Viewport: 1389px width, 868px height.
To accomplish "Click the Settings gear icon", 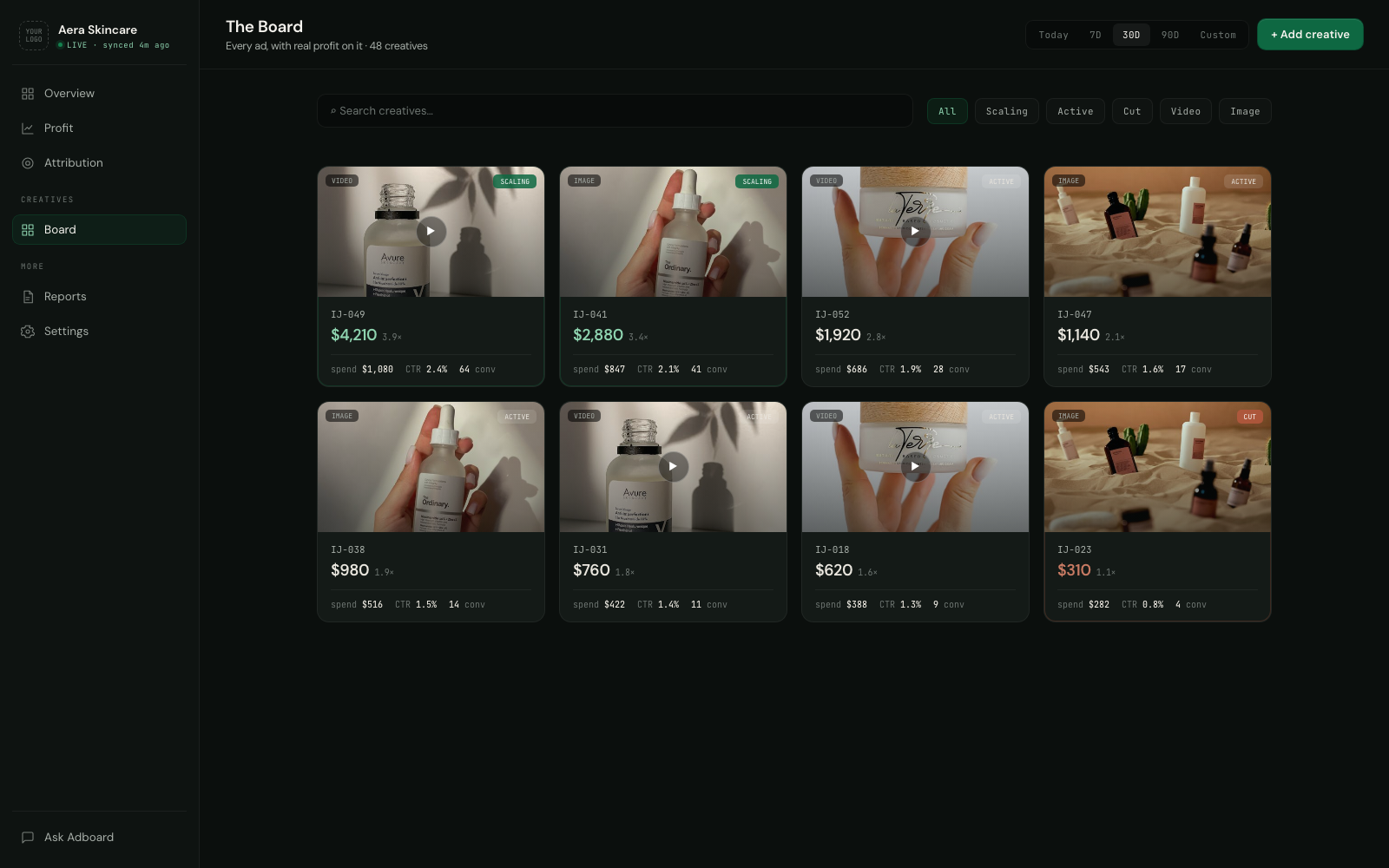I will tap(28, 332).
